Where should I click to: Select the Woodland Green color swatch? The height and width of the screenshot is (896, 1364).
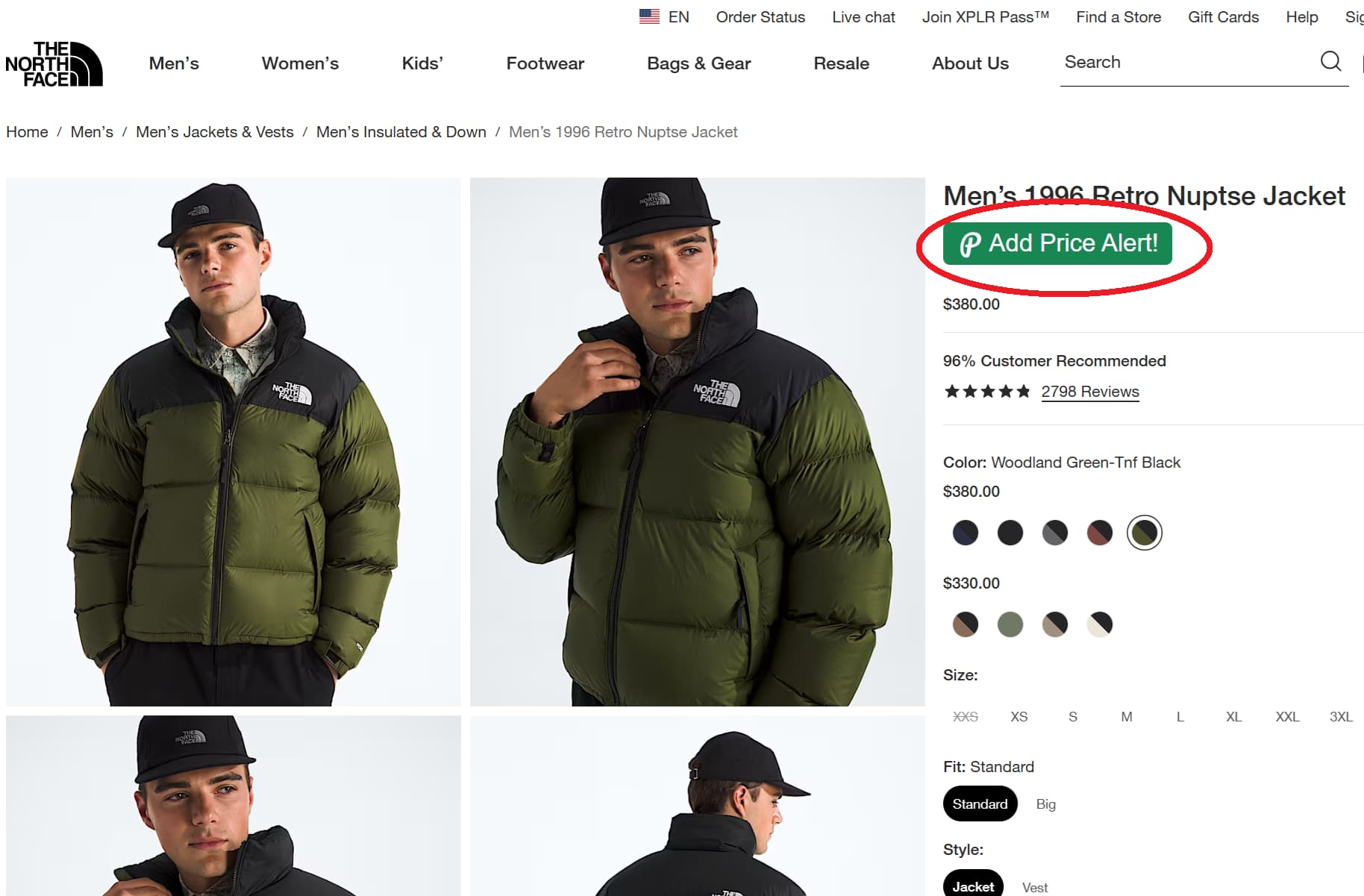[x=1145, y=532]
